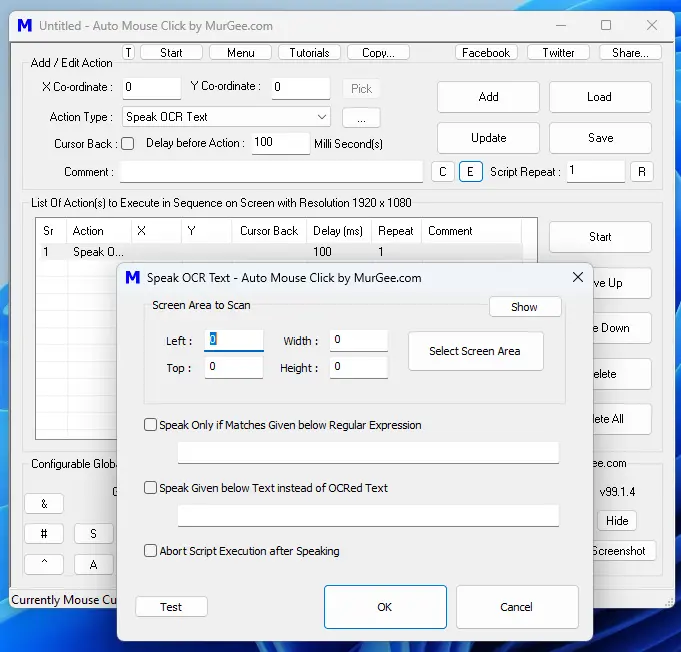Click the Update button

pos(489,138)
